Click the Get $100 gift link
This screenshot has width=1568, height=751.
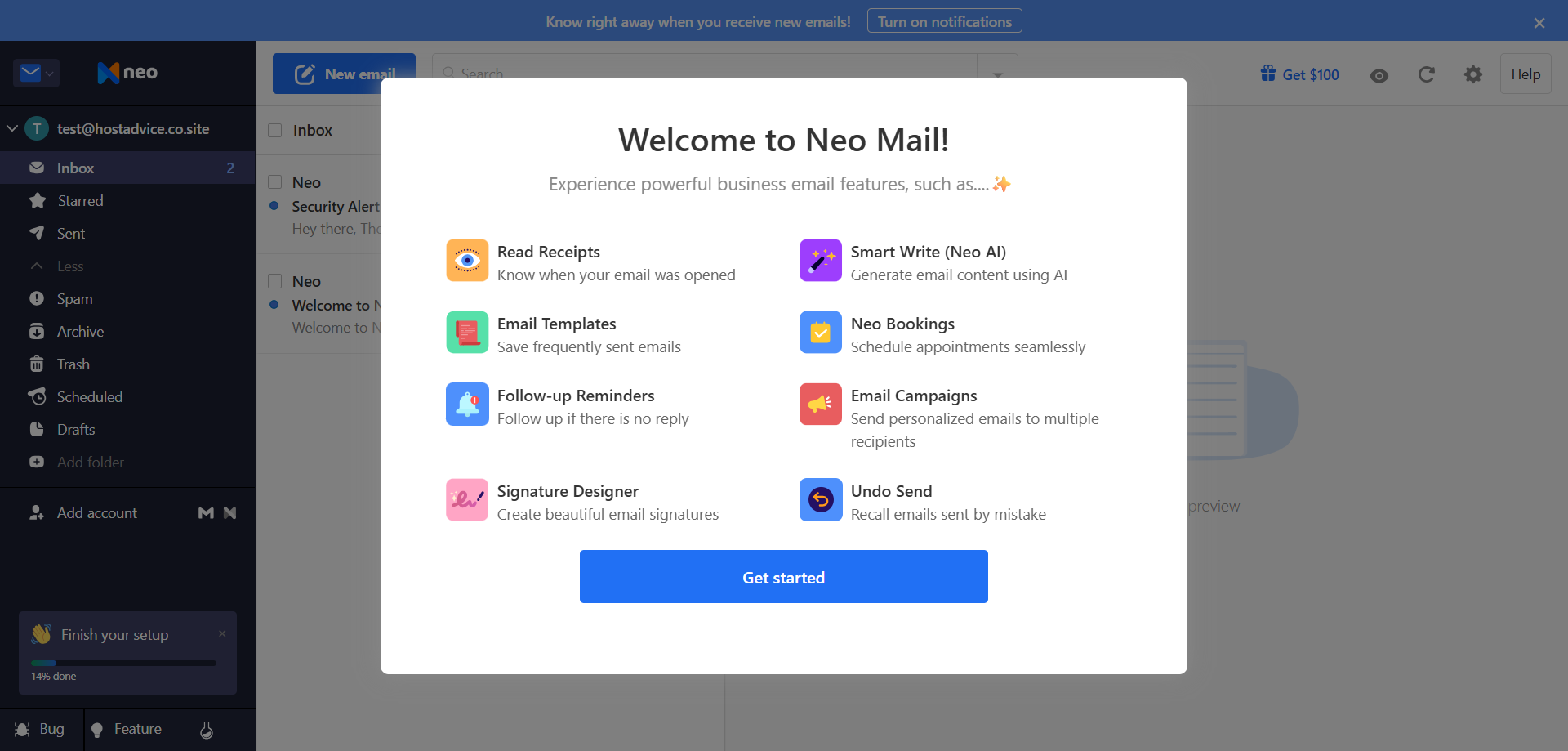pyautogui.click(x=1299, y=74)
